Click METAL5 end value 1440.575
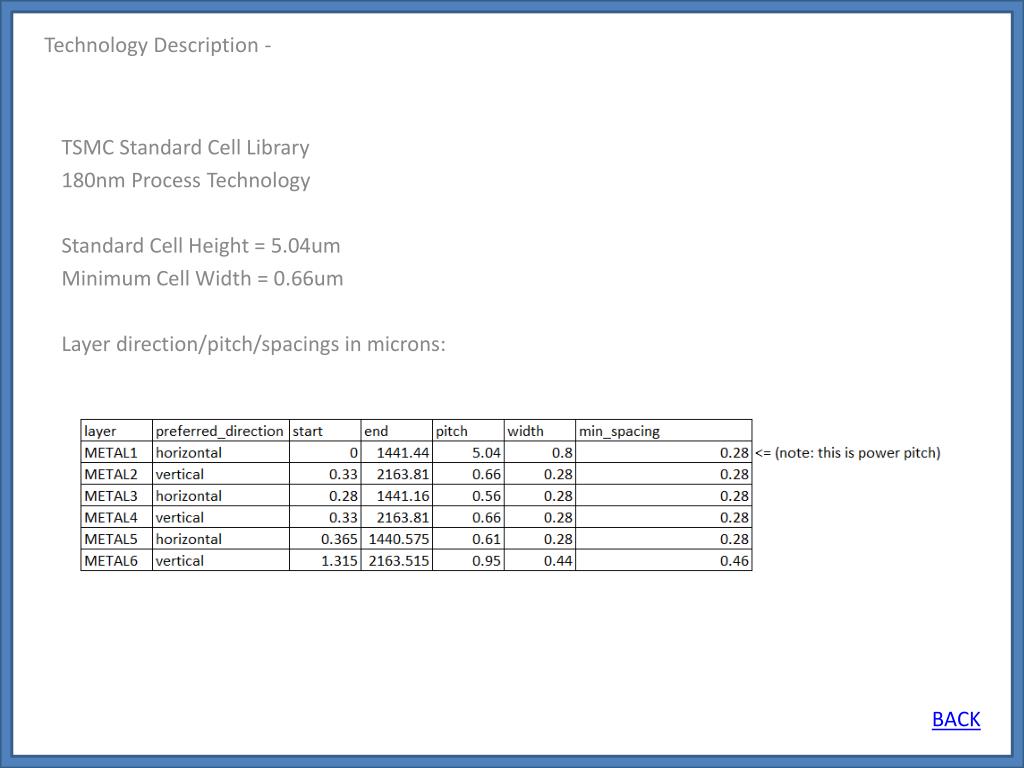The image size is (1024, 768). (x=396, y=539)
